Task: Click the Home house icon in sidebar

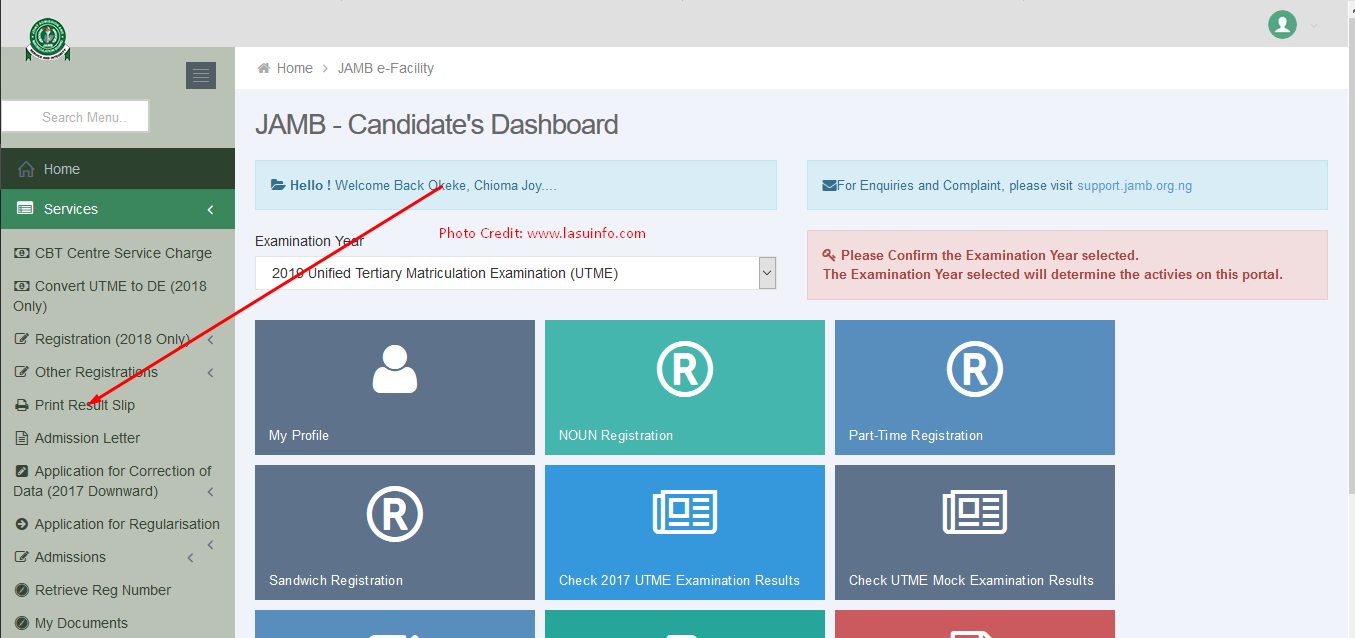Action: click(26, 169)
